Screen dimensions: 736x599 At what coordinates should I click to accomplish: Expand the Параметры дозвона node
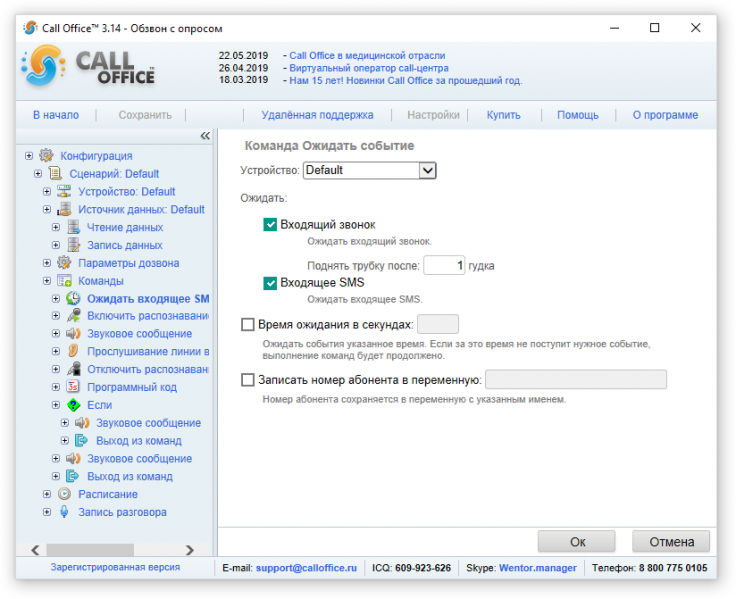click(47, 262)
